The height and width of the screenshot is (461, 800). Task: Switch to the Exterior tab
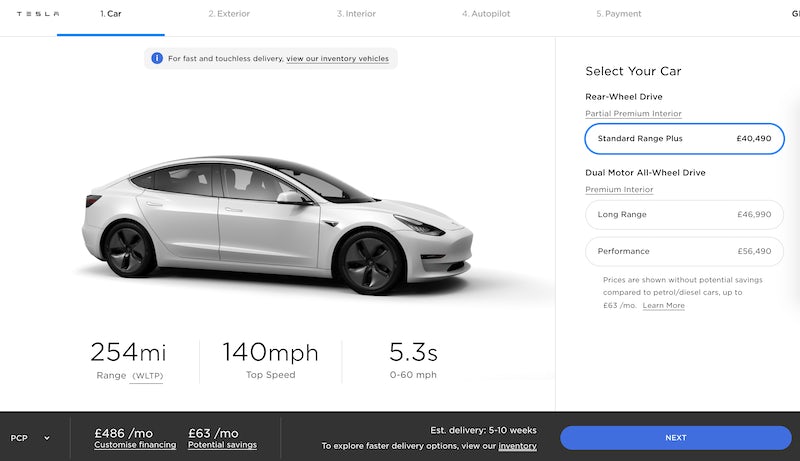(229, 14)
